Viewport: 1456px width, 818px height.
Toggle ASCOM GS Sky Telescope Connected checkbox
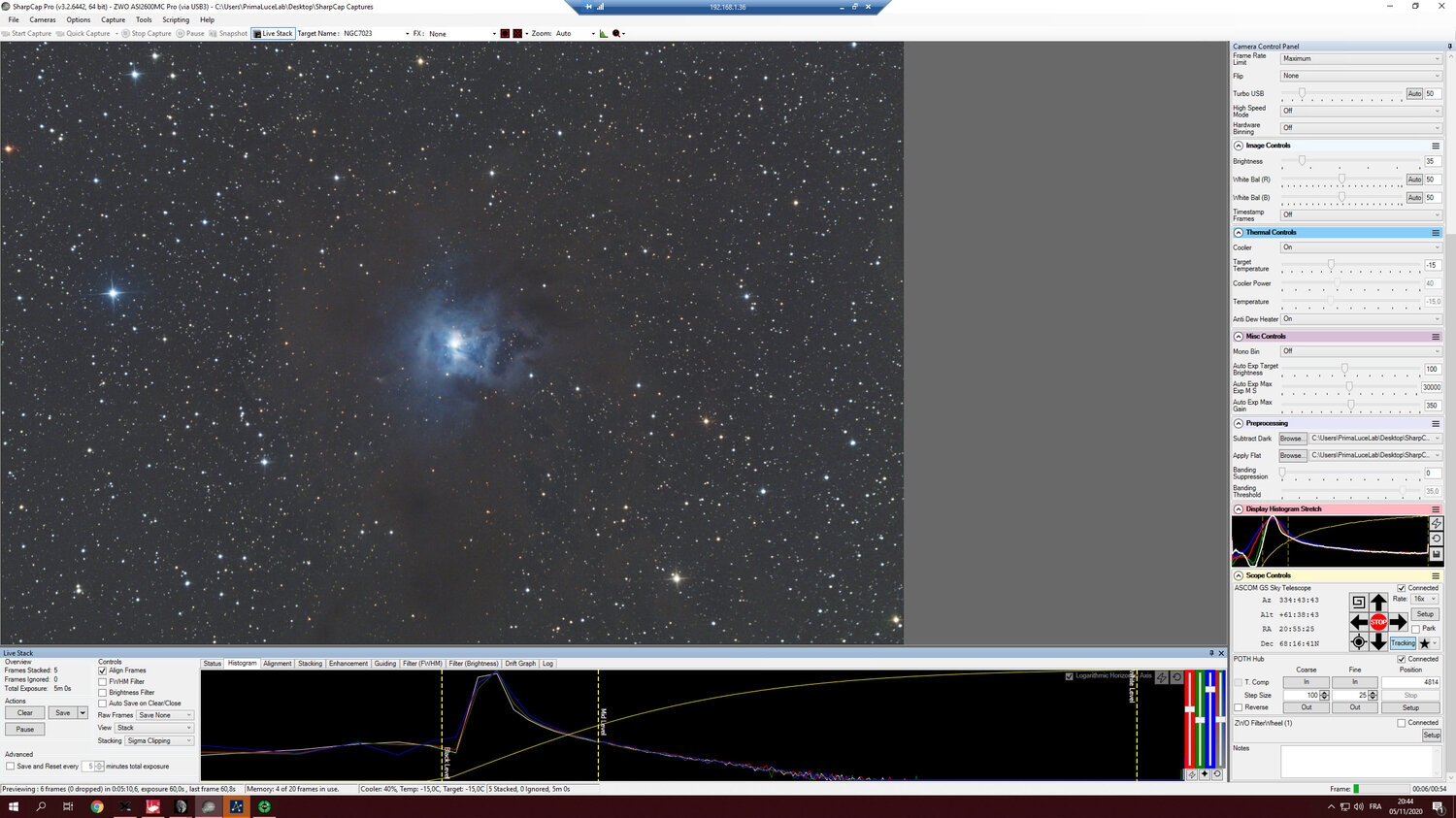click(x=1402, y=588)
